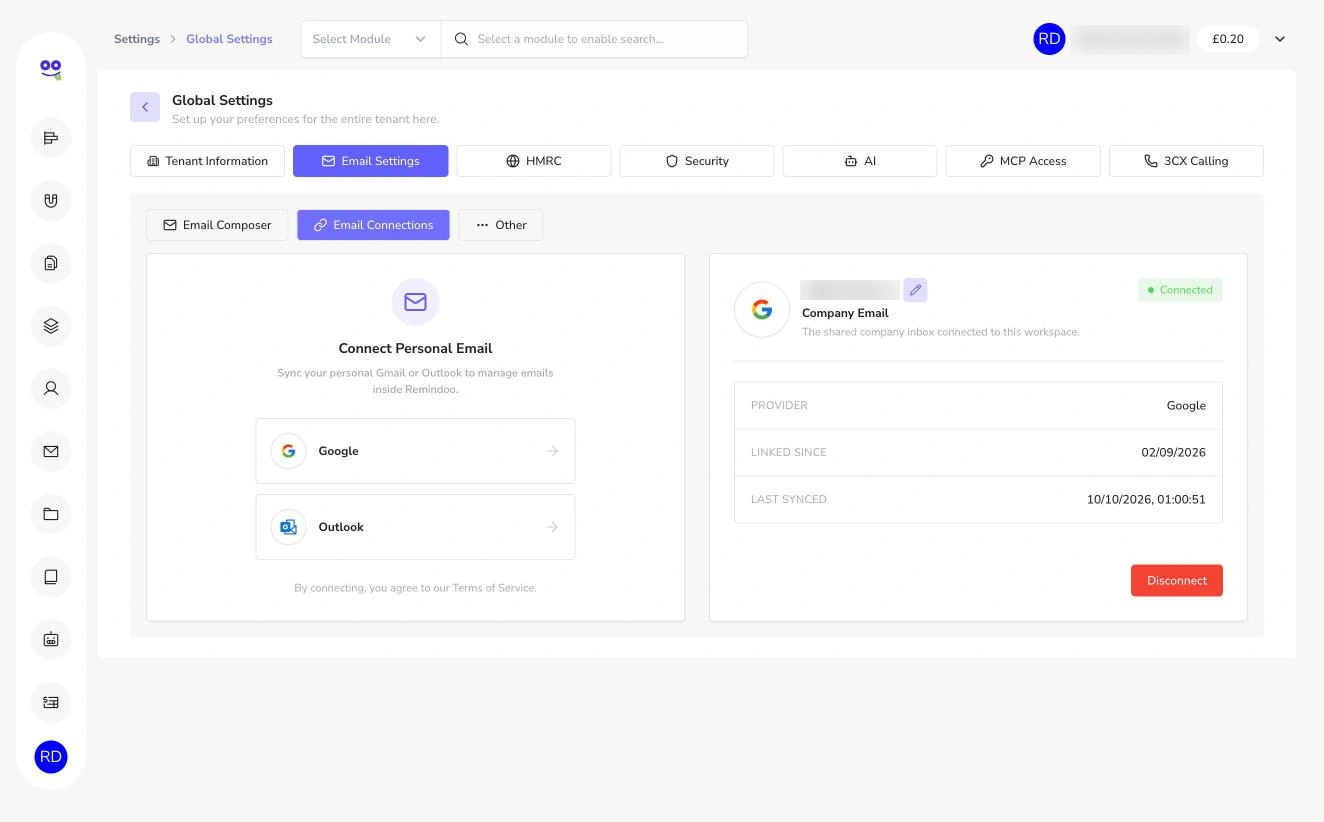Screen dimensions: 1324x822
Task: Click the Last Synced value 10/10/2026, 01:00:51
Action: pos(1146,499)
